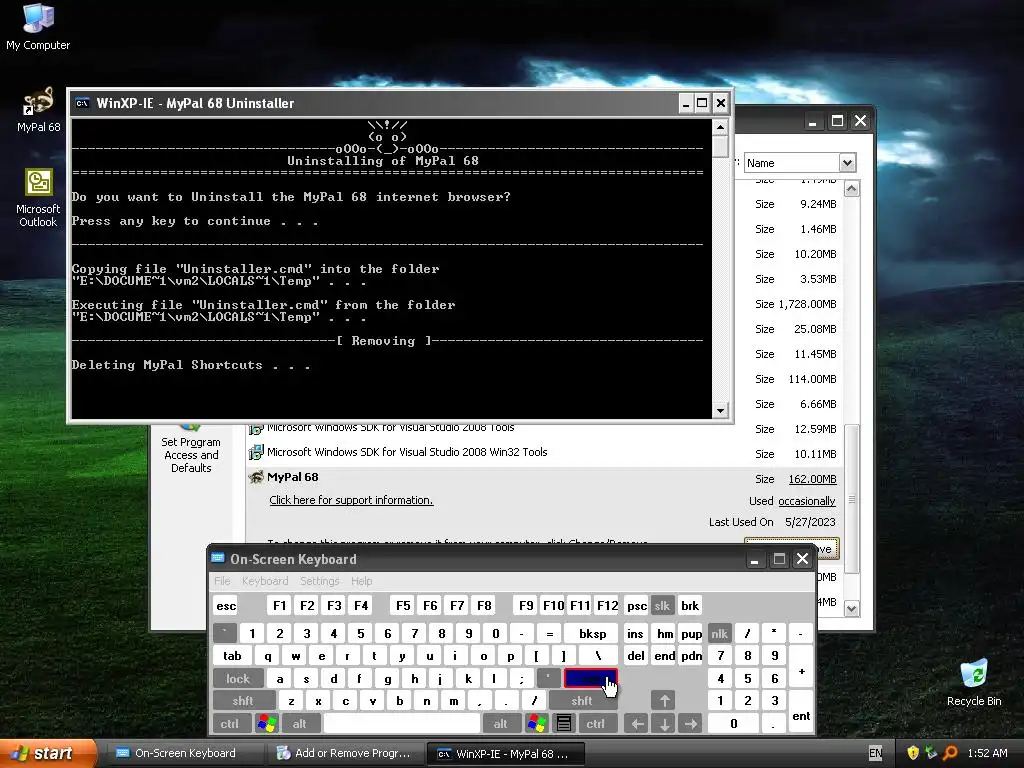Click the psc print screen key

click(x=637, y=605)
